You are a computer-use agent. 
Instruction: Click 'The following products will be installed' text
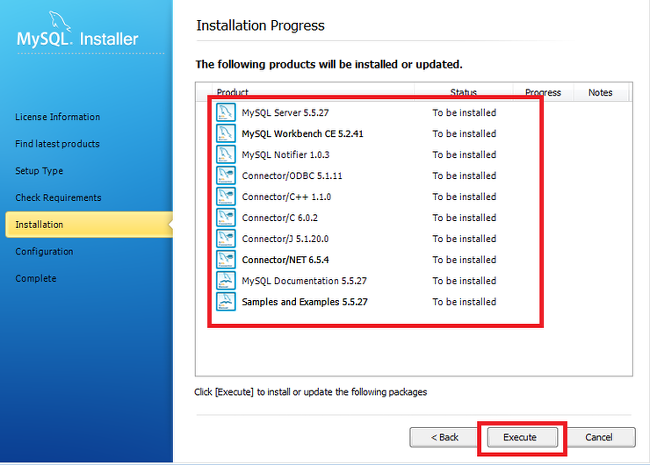point(329,65)
